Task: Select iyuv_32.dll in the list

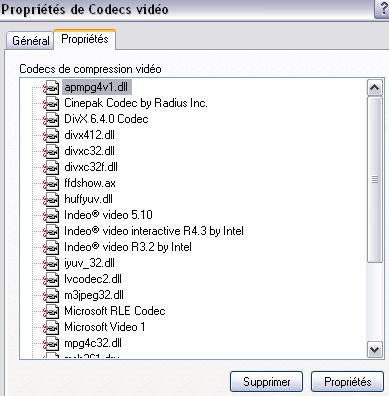Action: tap(89, 263)
